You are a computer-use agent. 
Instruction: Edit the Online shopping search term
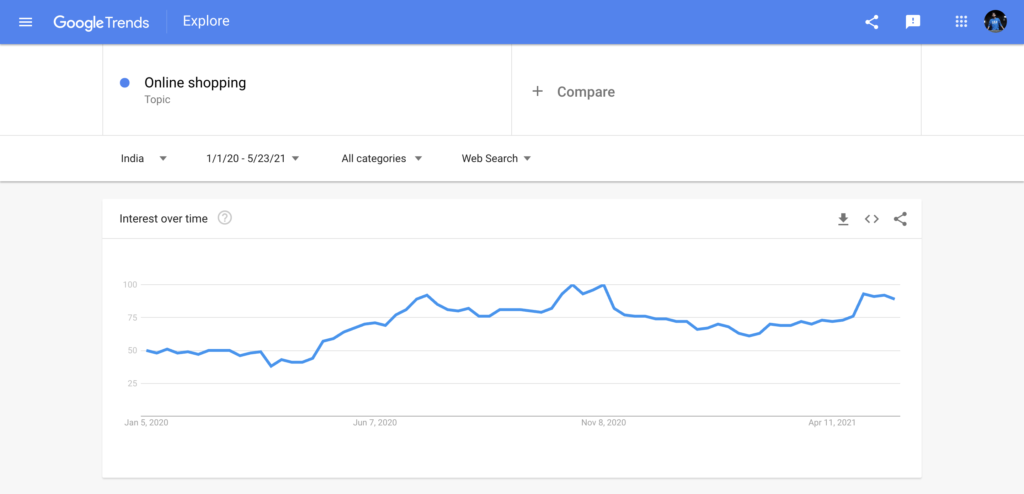195,83
